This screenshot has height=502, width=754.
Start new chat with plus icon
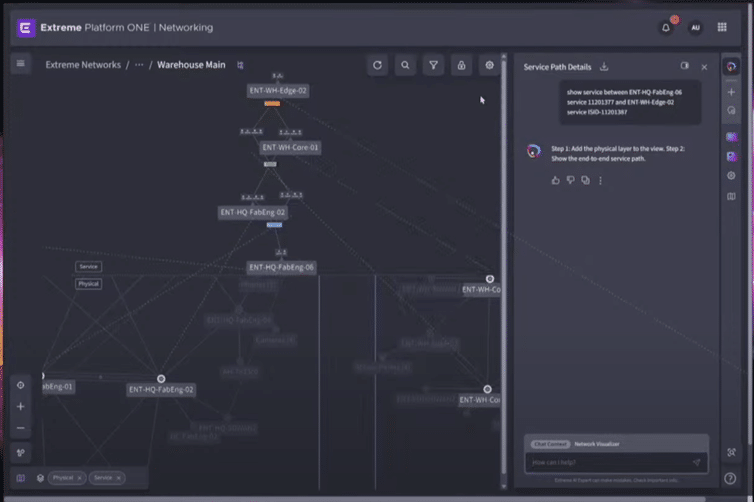[x=731, y=92]
